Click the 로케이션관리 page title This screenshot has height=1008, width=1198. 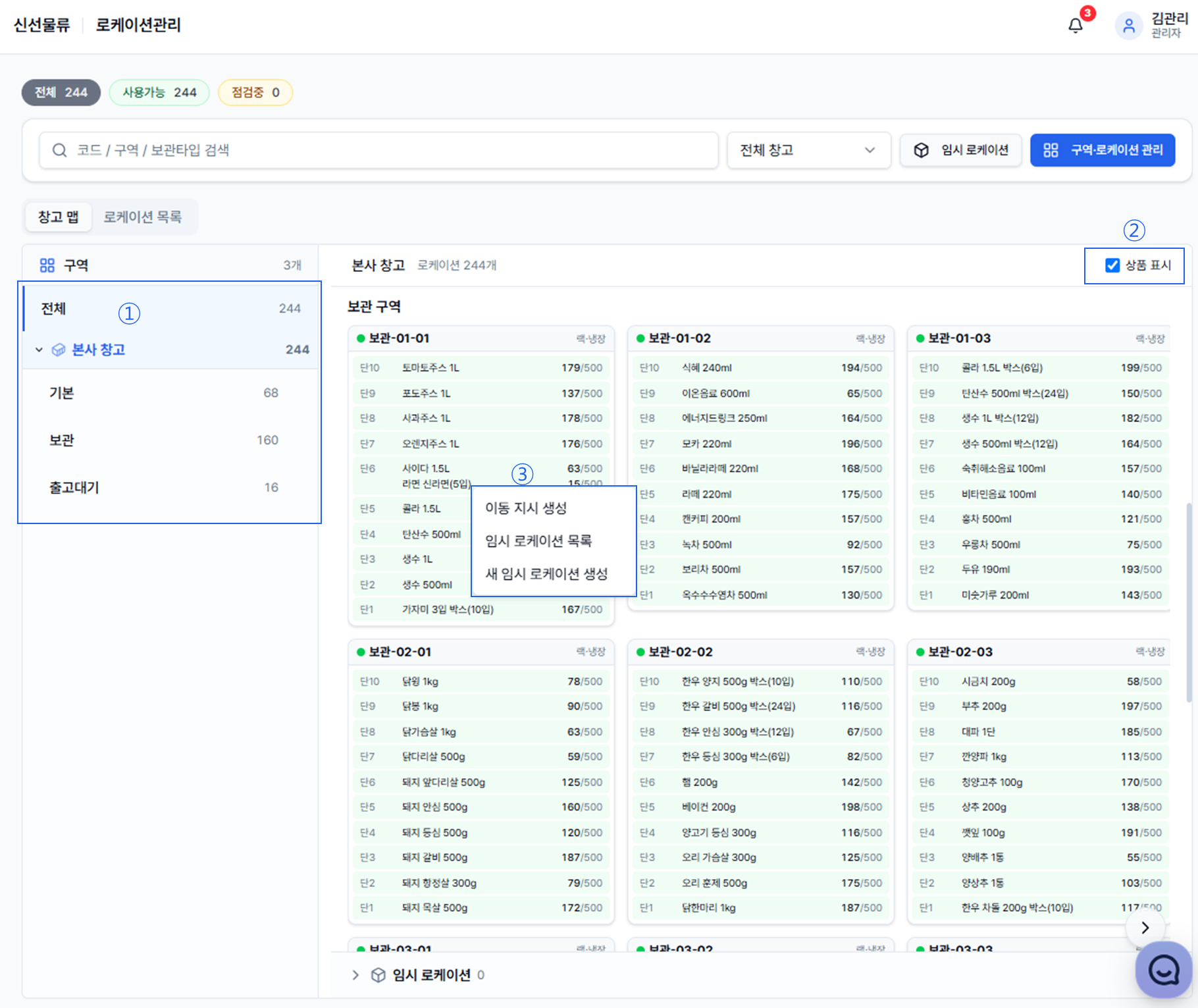(x=138, y=25)
